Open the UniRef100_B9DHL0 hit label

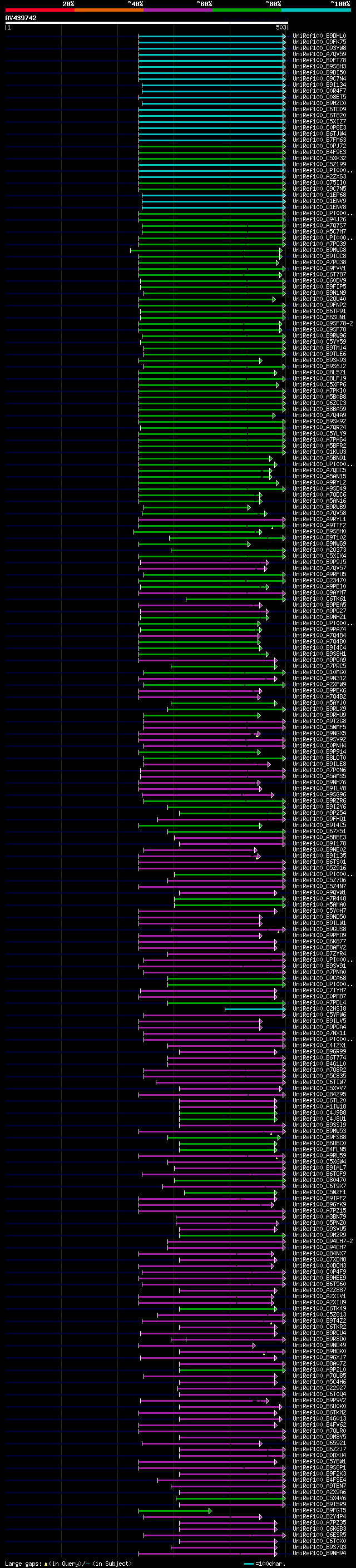[x=319, y=36]
